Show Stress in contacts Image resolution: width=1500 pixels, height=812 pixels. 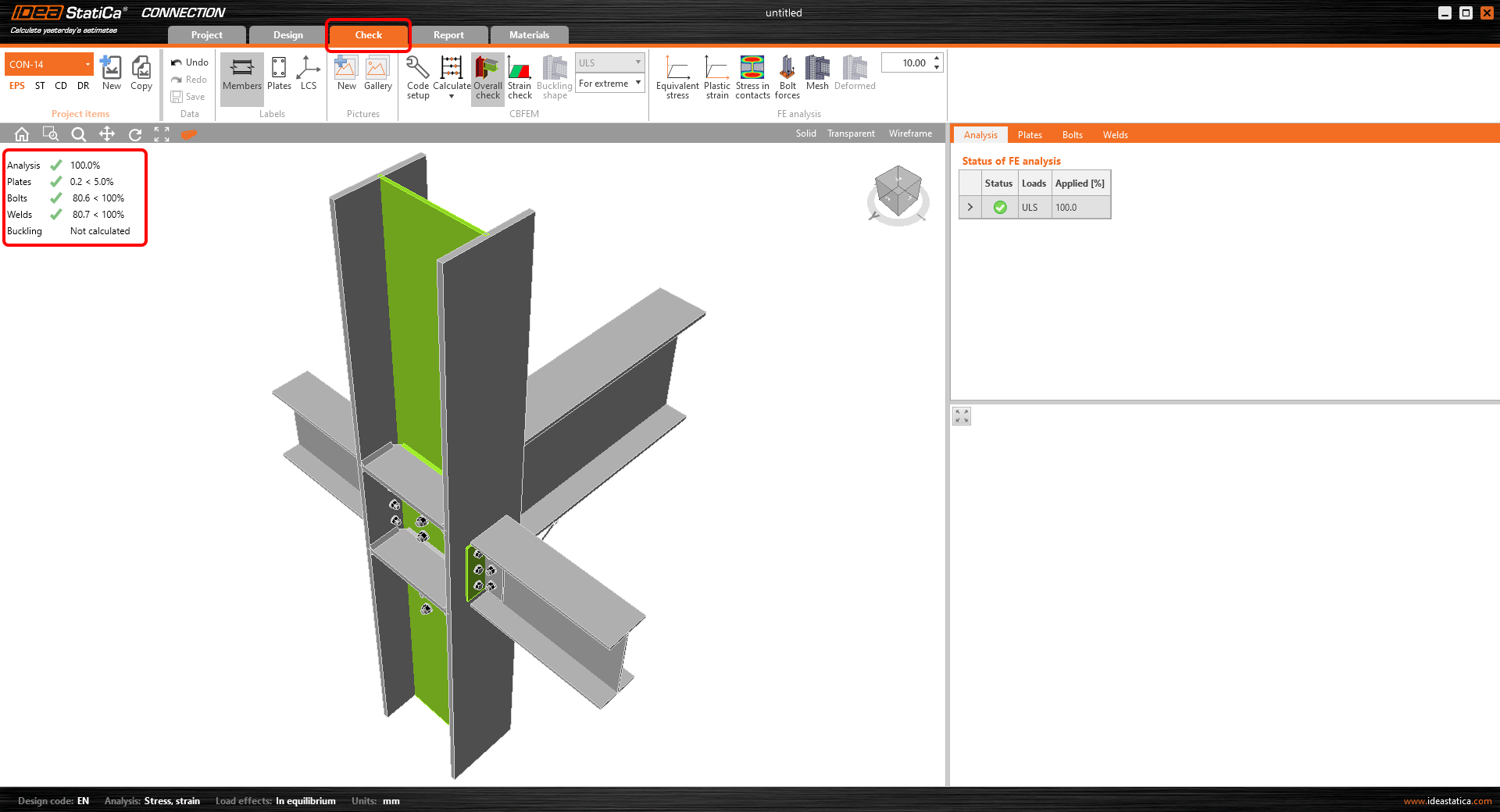[x=752, y=77]
